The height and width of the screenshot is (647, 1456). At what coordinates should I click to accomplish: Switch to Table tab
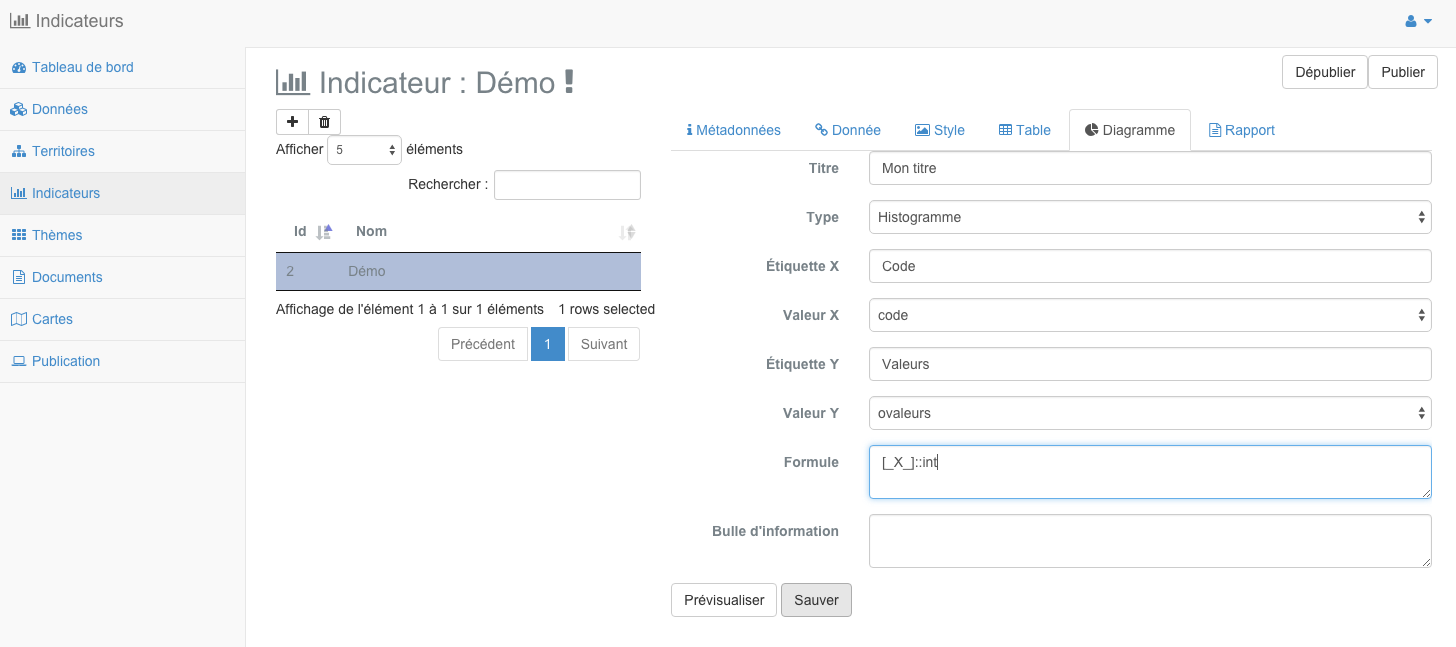[x=1025, y=130]
